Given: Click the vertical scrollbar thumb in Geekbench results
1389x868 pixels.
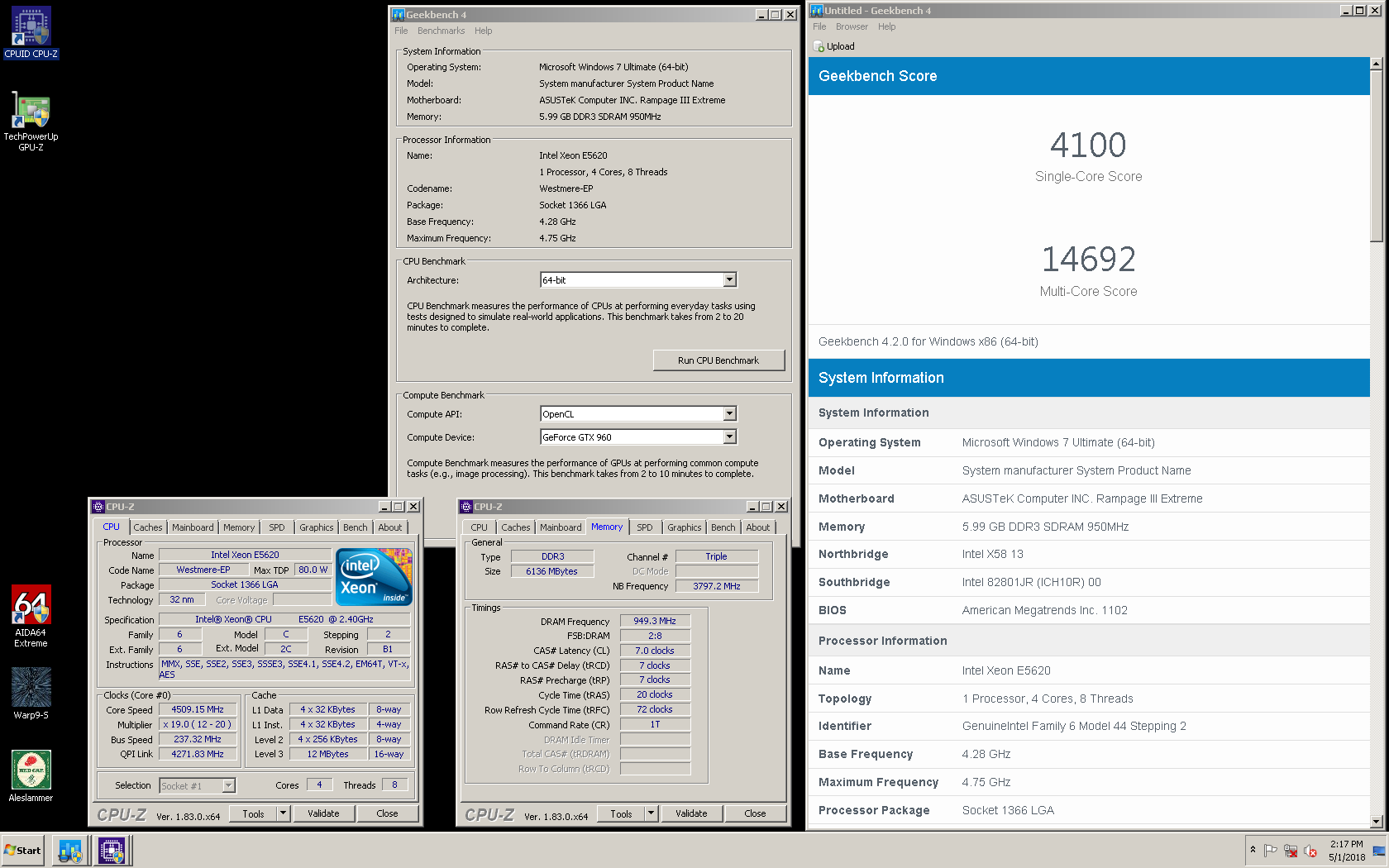Looking at the screenshot, I should click(x=1376, y=155).
